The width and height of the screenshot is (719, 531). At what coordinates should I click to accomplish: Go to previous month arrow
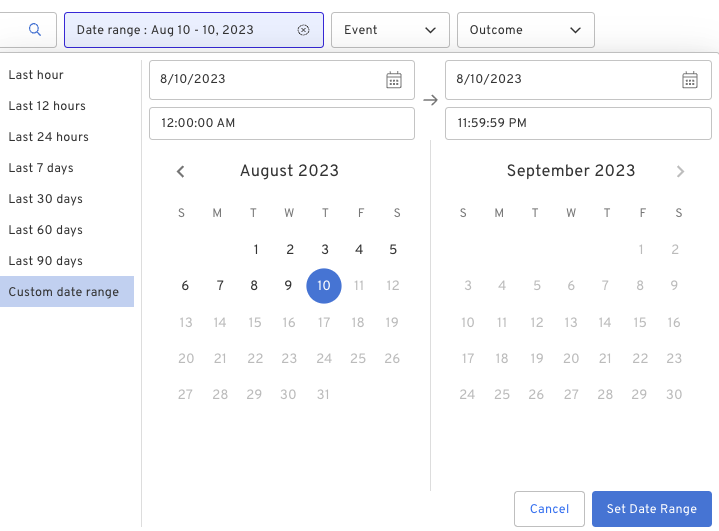(181, 171)
